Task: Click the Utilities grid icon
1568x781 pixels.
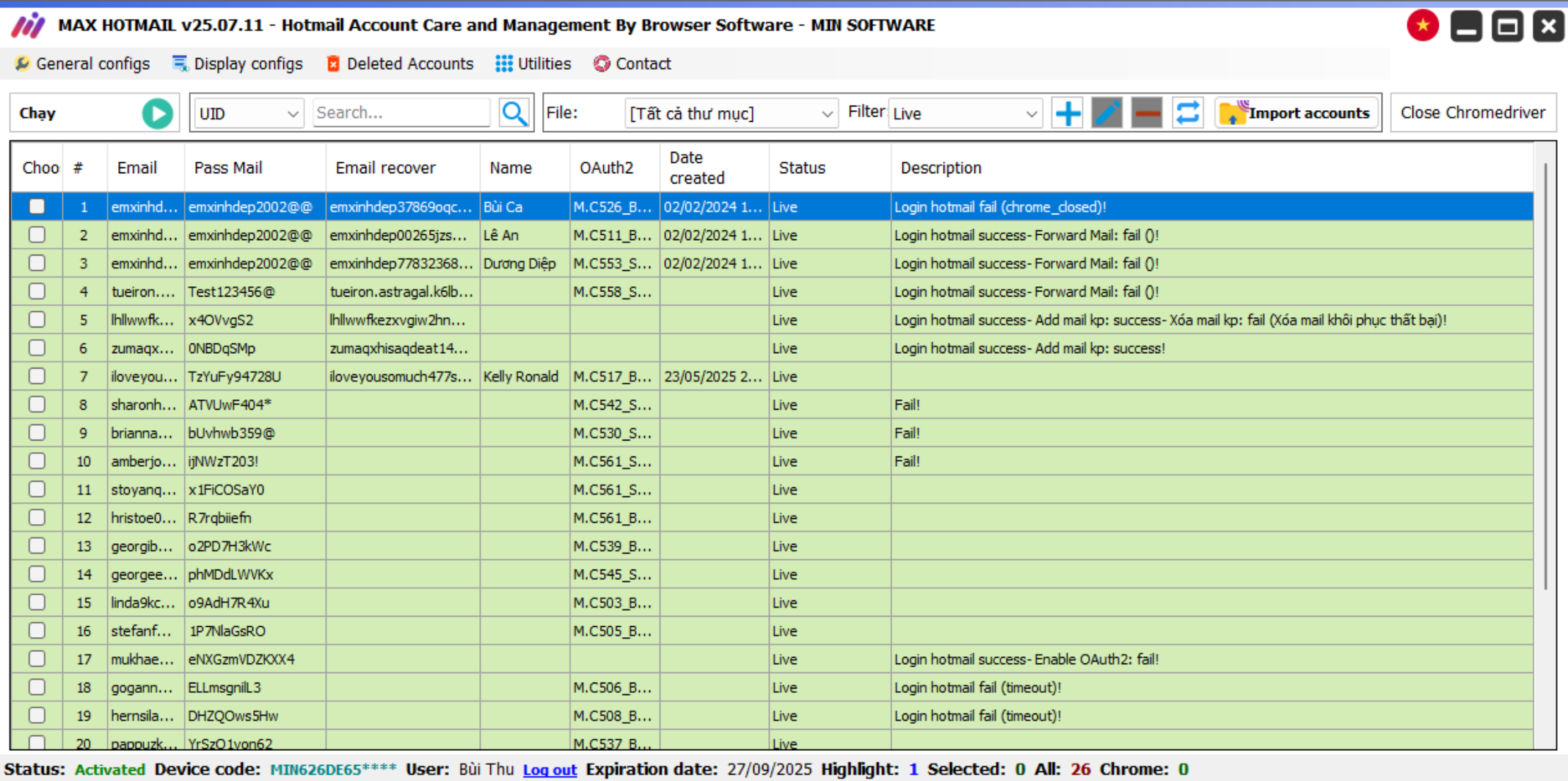Action: tap(504, 64)
